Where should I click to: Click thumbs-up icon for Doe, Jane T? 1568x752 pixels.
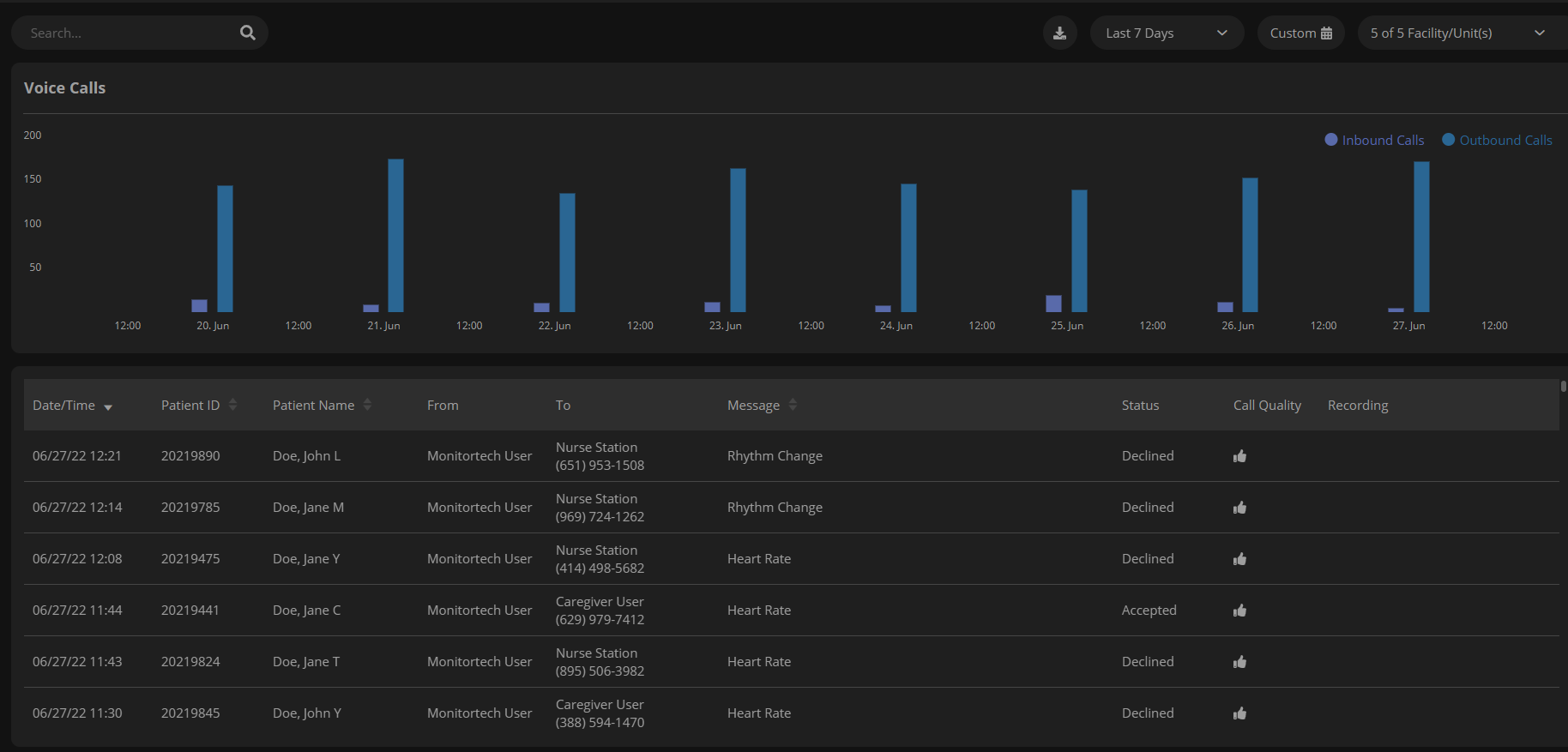[x=1239, y=661]
